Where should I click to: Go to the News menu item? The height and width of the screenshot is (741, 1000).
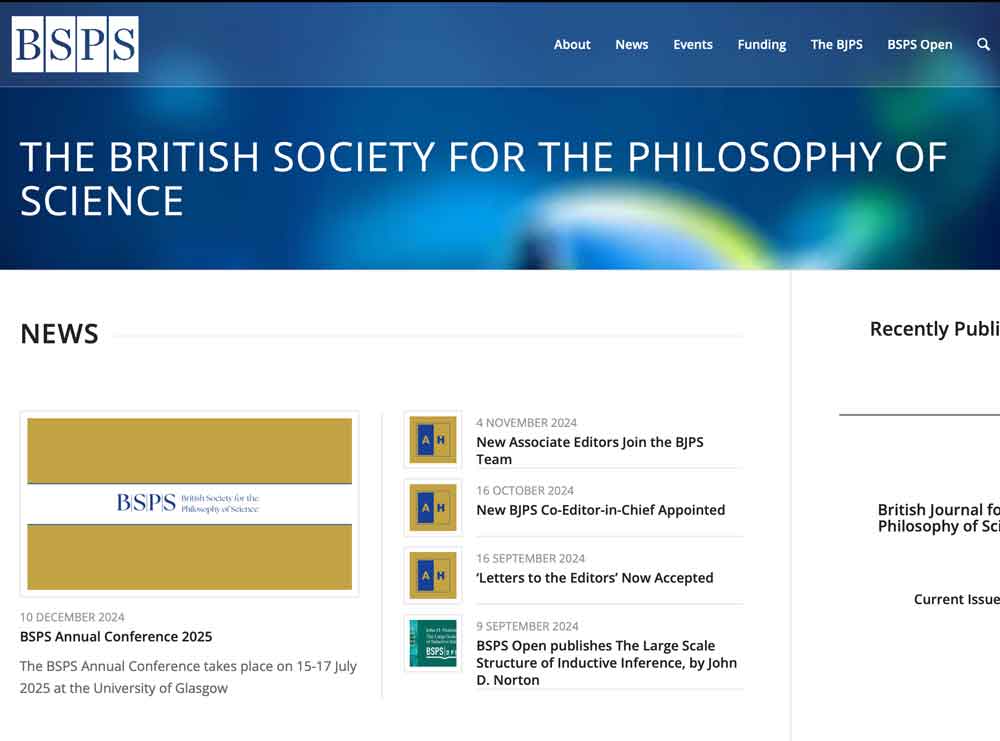[x=631, y=44]
